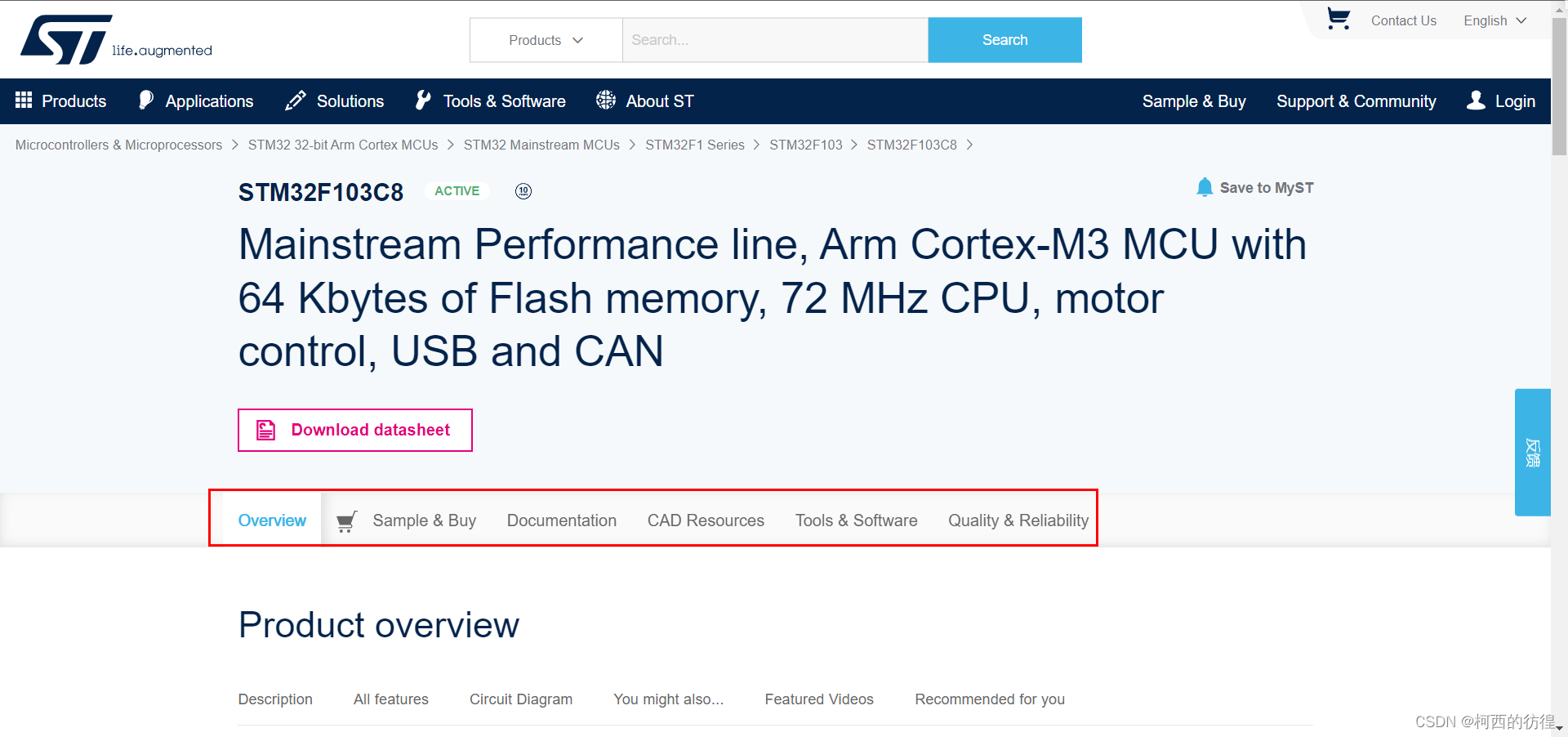
Task: Switch to the CAD Resources tab
Action: (706, 520)
